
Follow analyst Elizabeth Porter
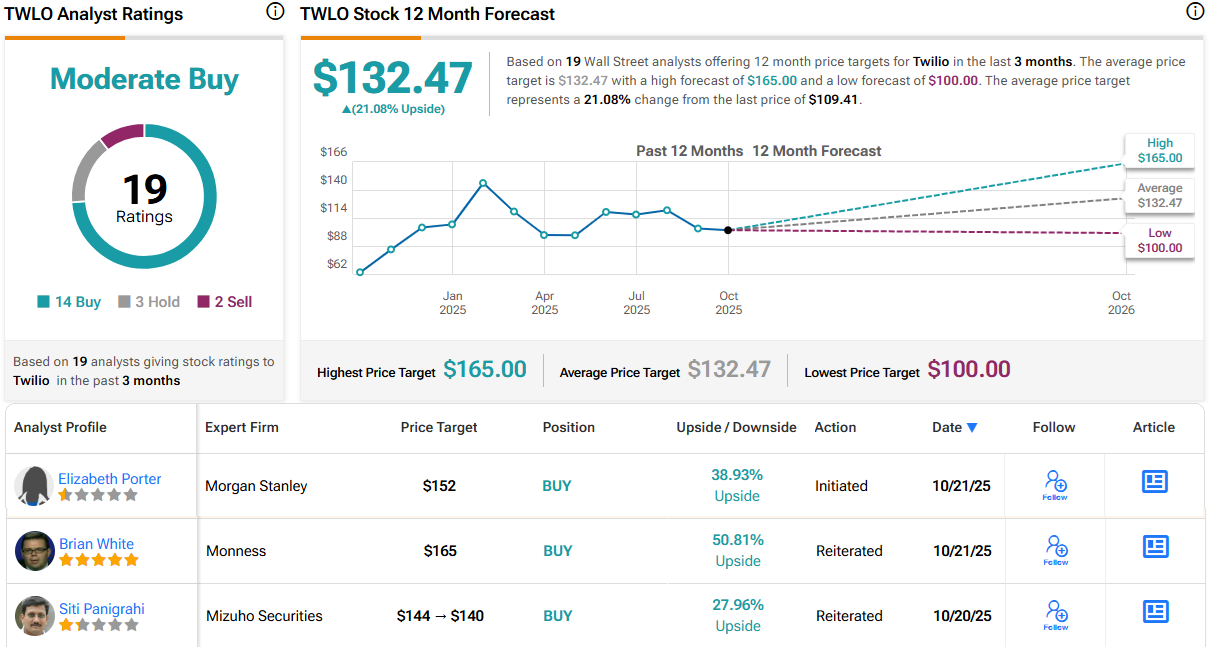tap(1055, 485)
